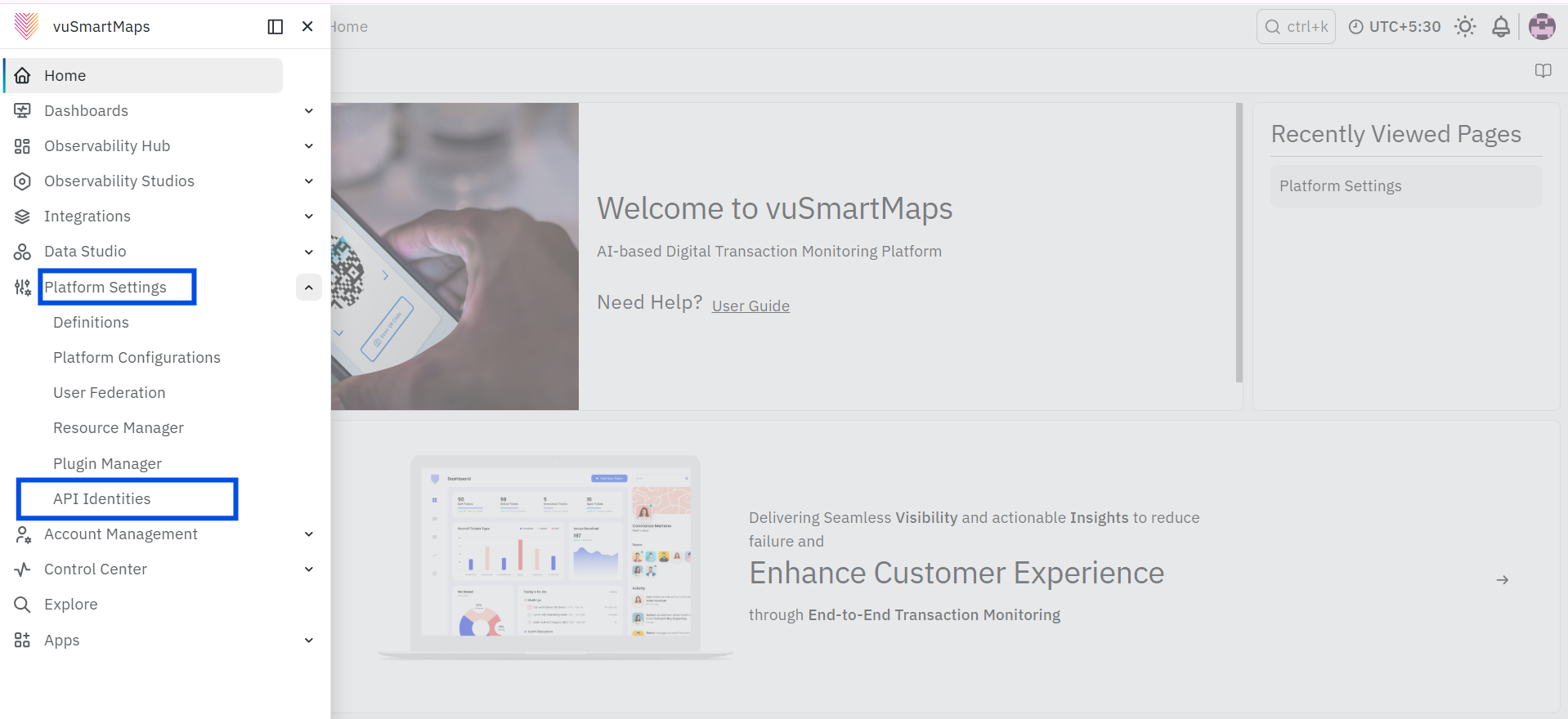Click the Integrations layers icon
Screen dimensions: 1568x719
tap(22, 217)
